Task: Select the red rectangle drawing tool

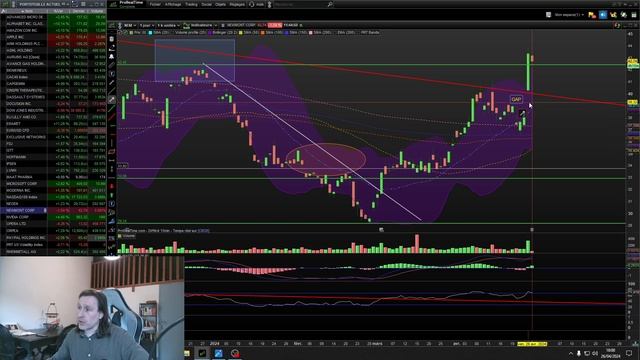Action: coord(111,151)
